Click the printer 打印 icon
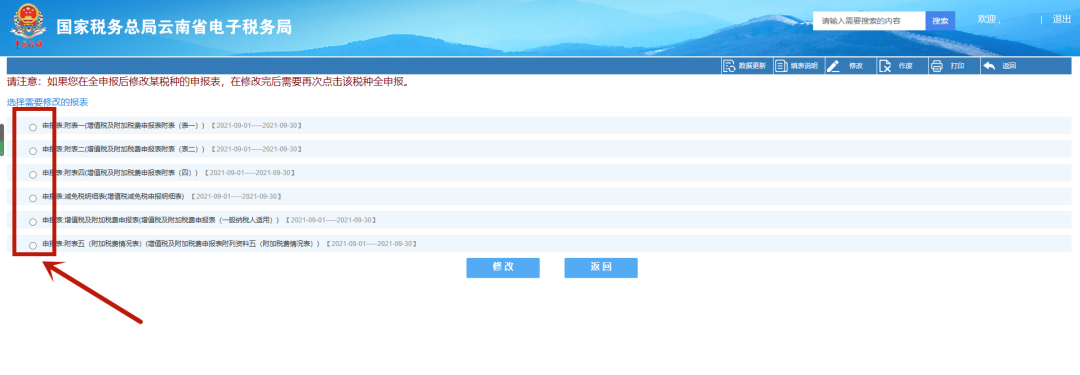1080x375 pixels. click(936, 66)
